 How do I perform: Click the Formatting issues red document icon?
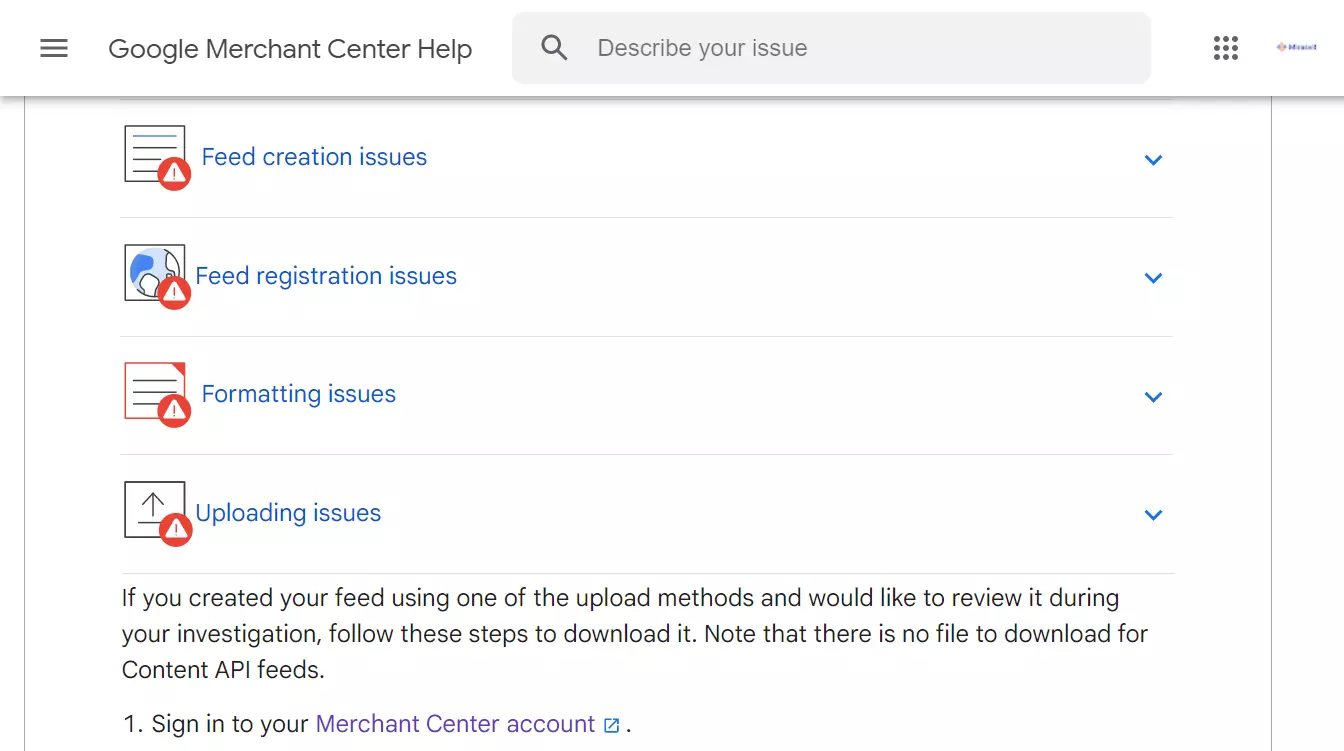coord(156,394)
